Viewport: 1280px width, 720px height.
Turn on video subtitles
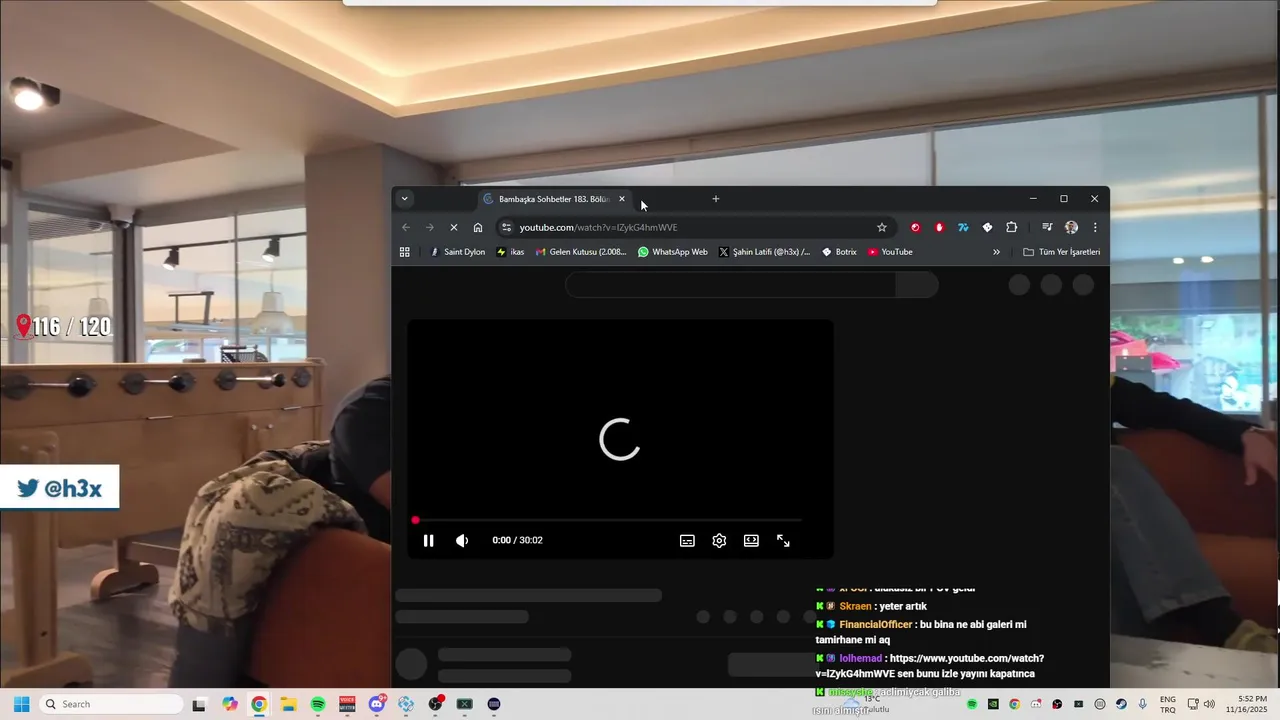pyautogui.click(x=687, y=540)
